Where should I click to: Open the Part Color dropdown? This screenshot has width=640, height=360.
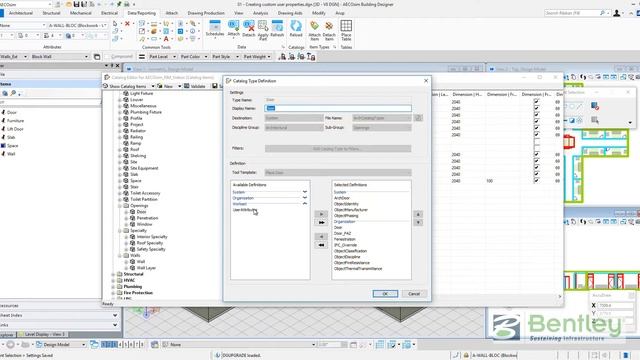point(193,57)
